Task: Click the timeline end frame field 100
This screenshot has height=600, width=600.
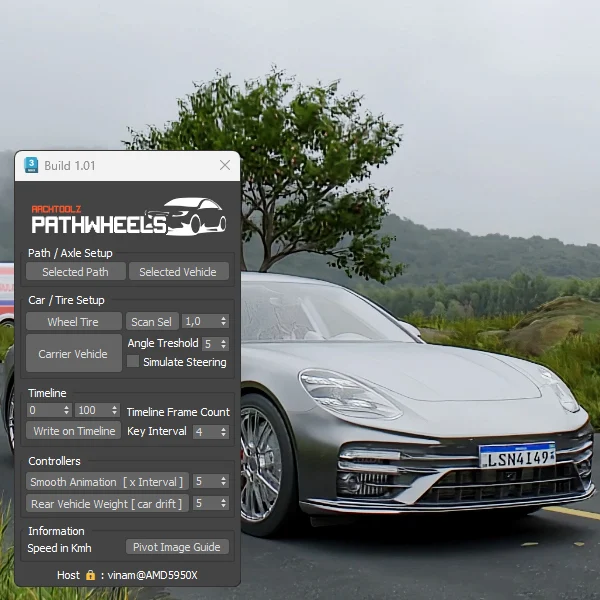Action: point(93,410)
